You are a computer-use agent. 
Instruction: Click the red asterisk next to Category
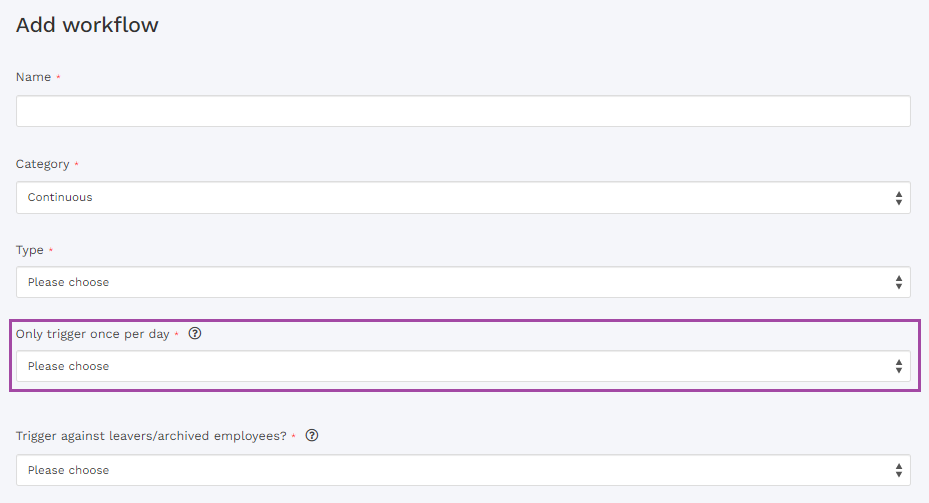(77, 165)
